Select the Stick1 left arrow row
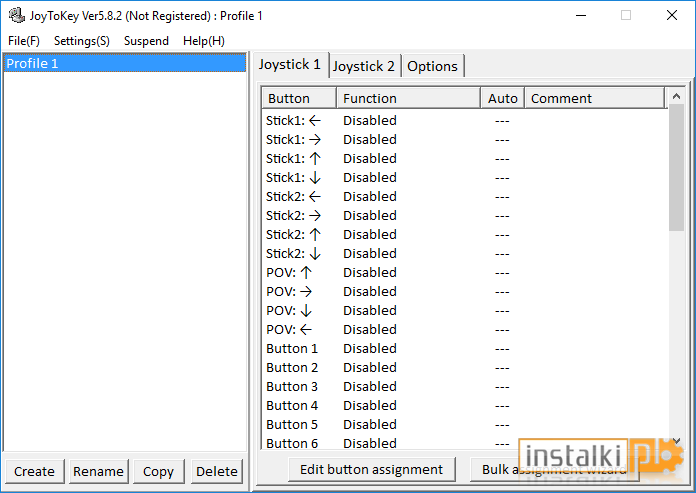Image resolution: width=696 pixels, height=493 pixels. click(x=464, y=120)
